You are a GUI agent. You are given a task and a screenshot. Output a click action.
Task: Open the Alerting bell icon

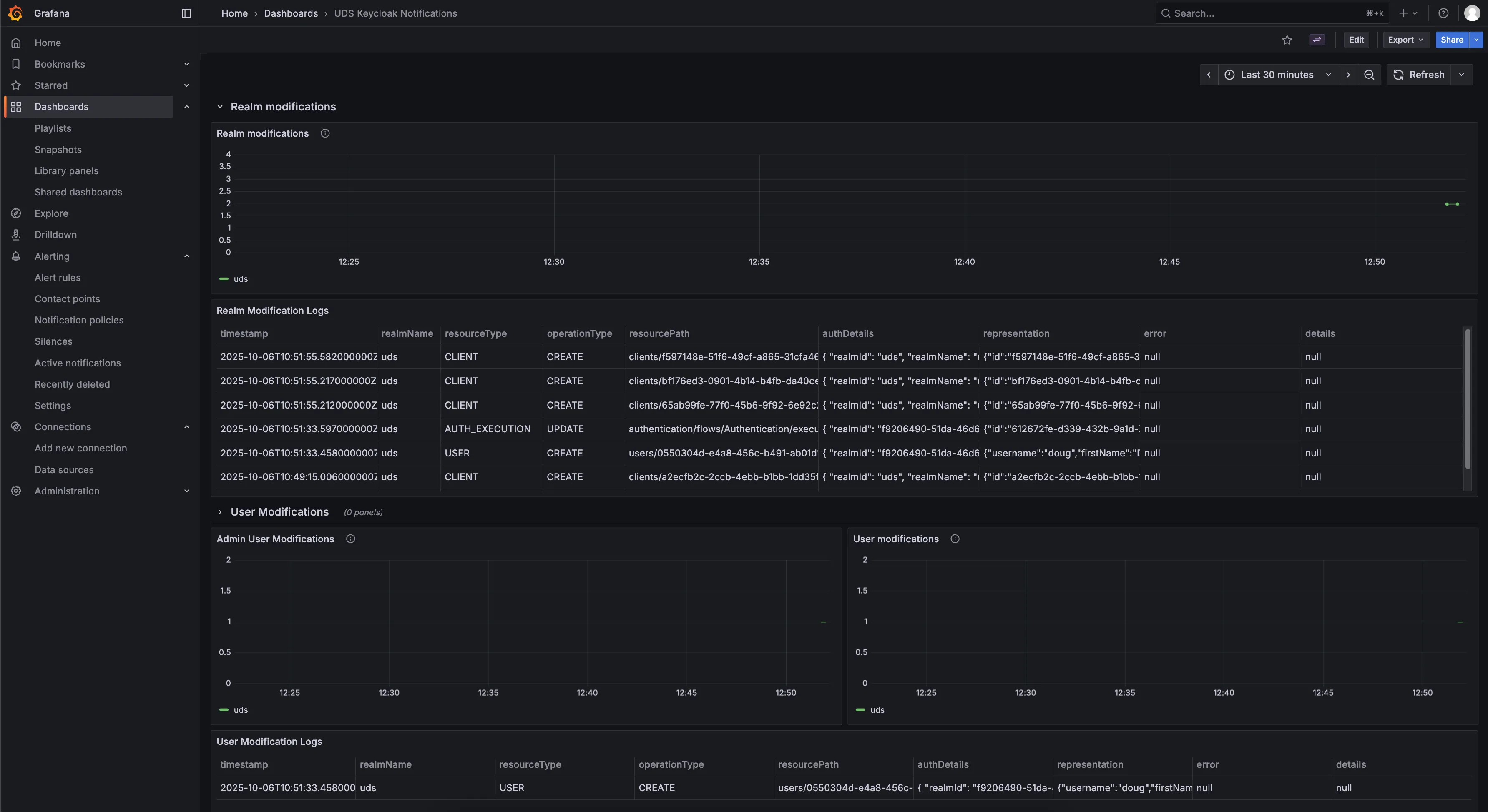pyautogui.click(x=15, y=256)
